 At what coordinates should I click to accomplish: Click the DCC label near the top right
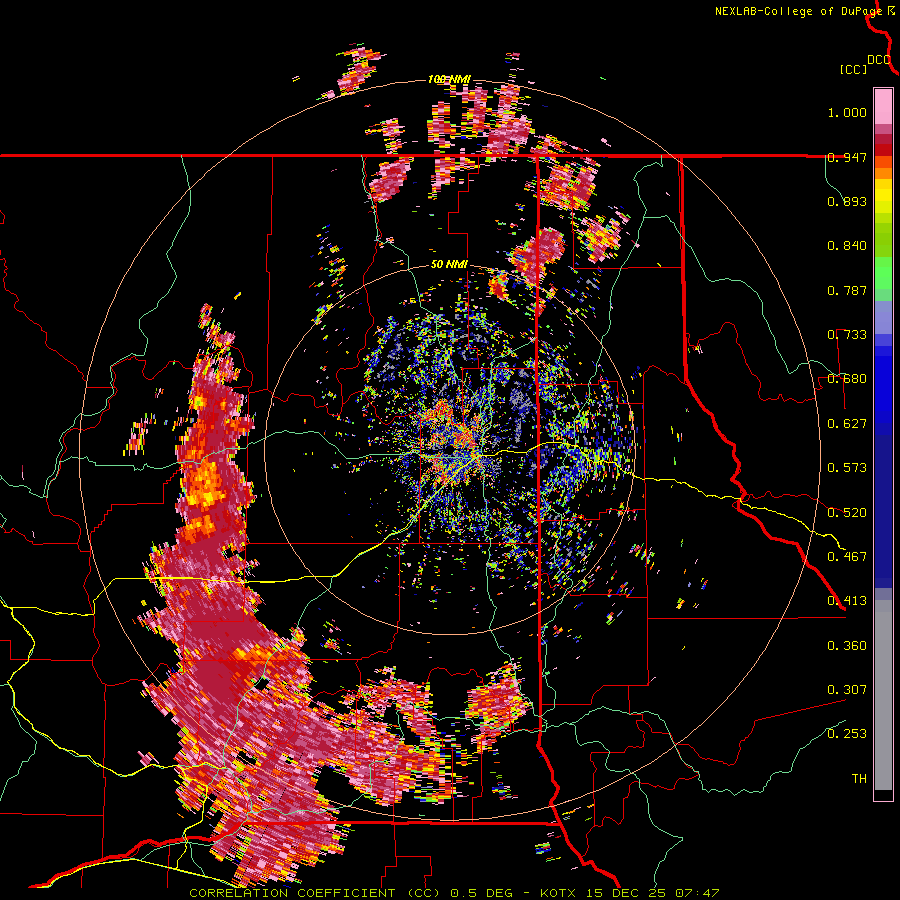click(879, 60)
